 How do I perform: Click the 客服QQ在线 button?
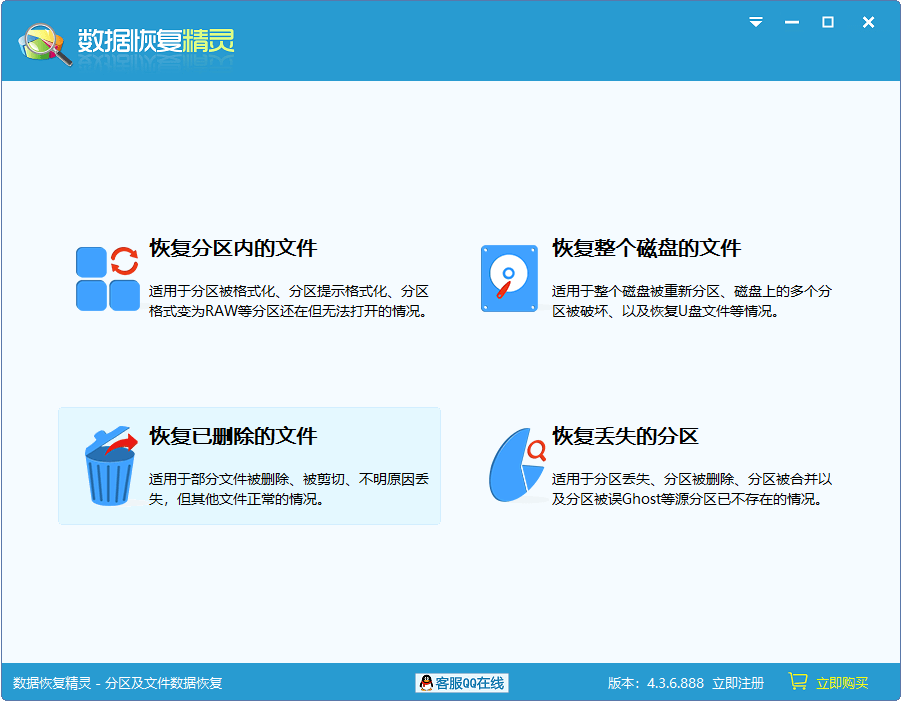coord(462,682)
